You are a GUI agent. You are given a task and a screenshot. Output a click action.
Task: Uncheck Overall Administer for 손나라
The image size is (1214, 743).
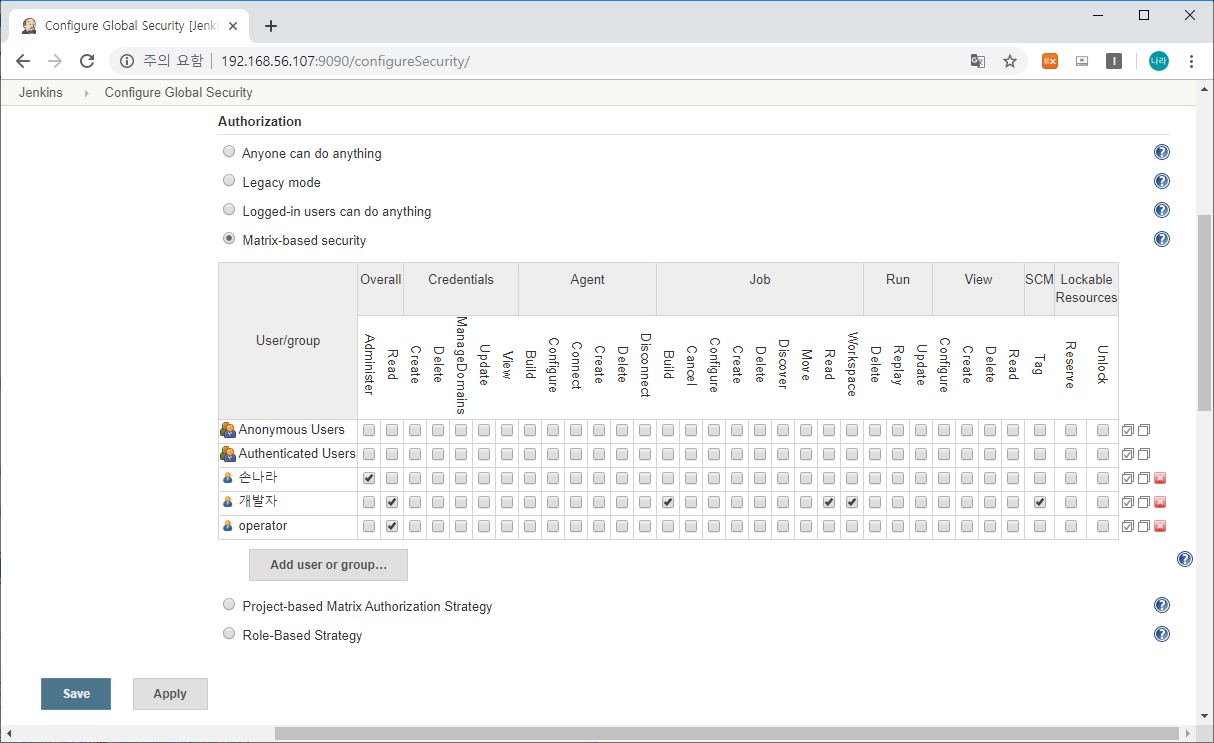point(369,478)
